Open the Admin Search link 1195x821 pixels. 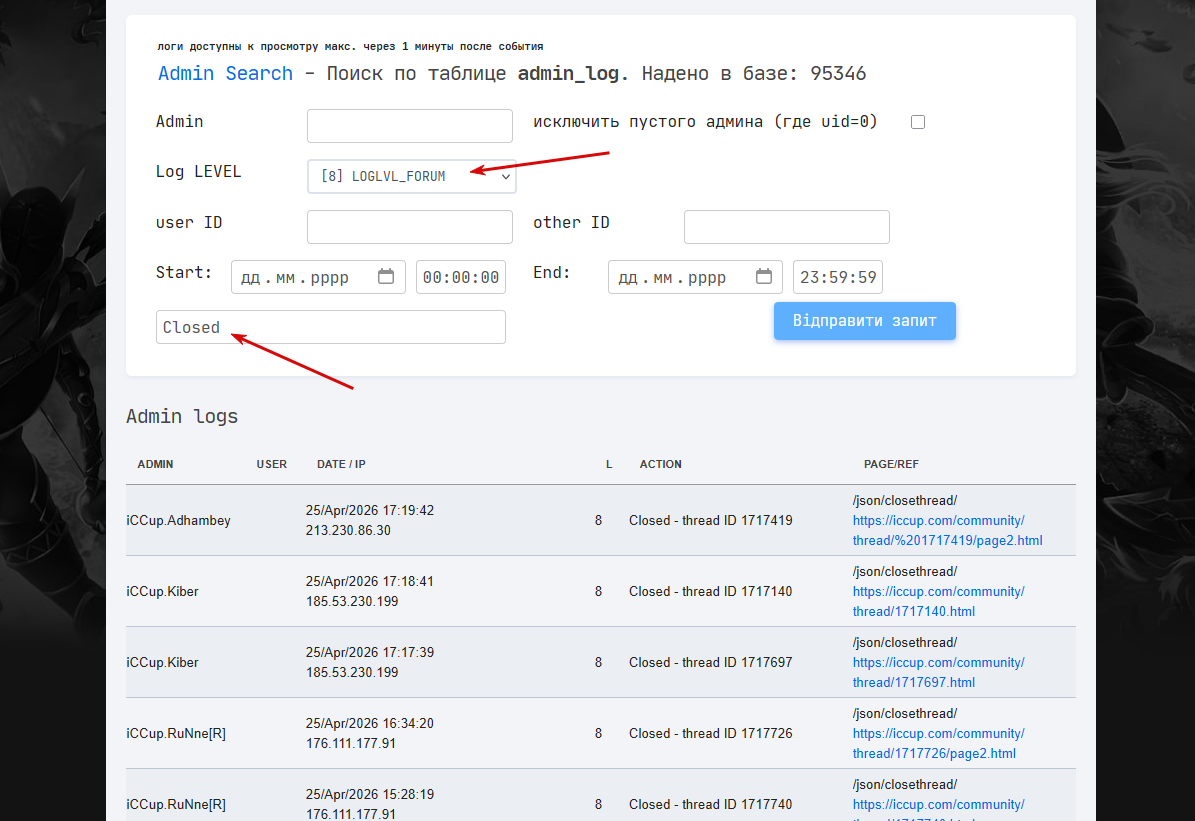(x=225, y=73)
